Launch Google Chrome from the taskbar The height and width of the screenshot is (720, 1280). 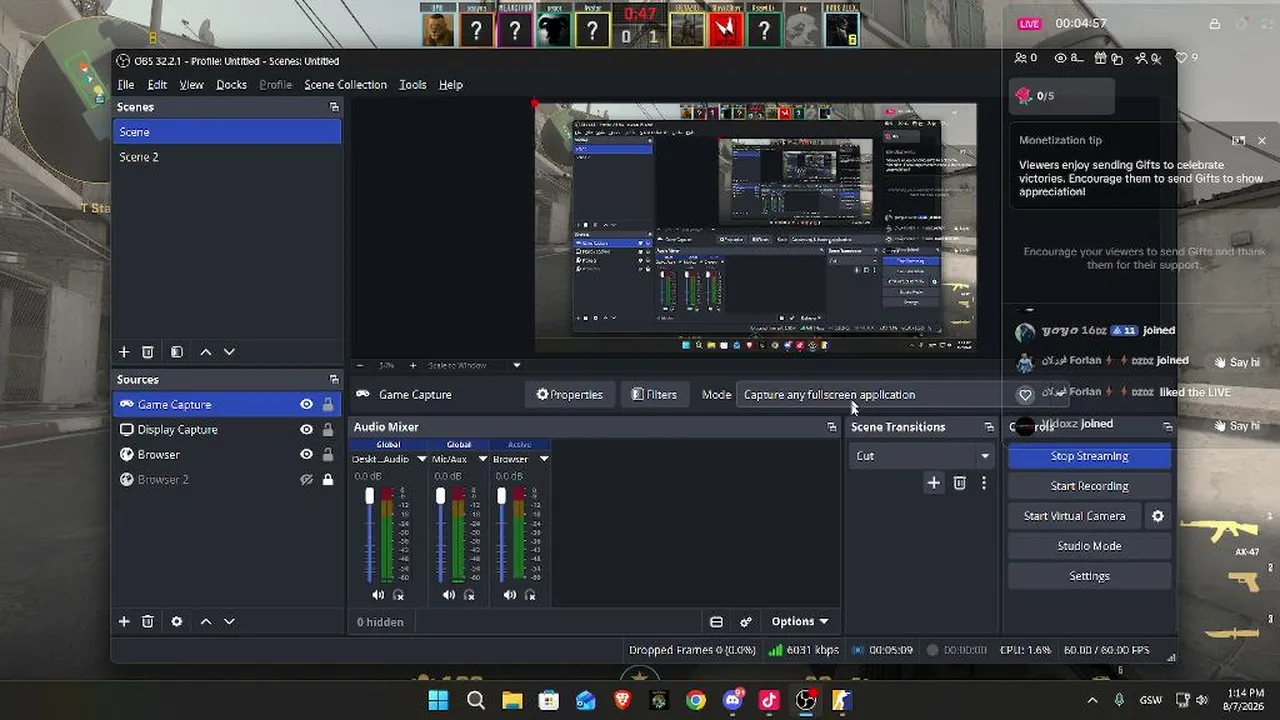tap(696, 701)
